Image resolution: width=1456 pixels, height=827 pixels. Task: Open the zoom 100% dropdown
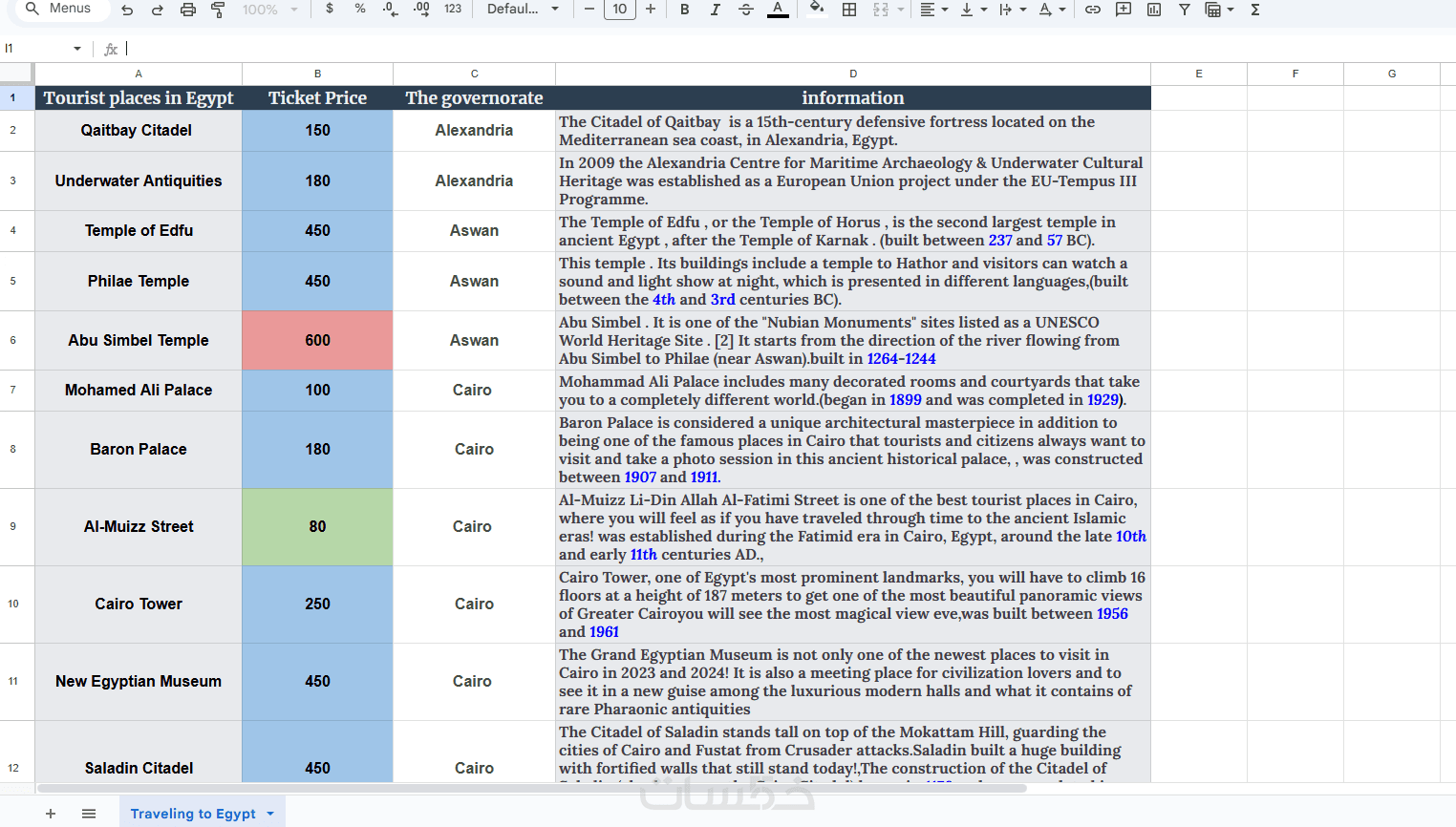coord(269,10)
